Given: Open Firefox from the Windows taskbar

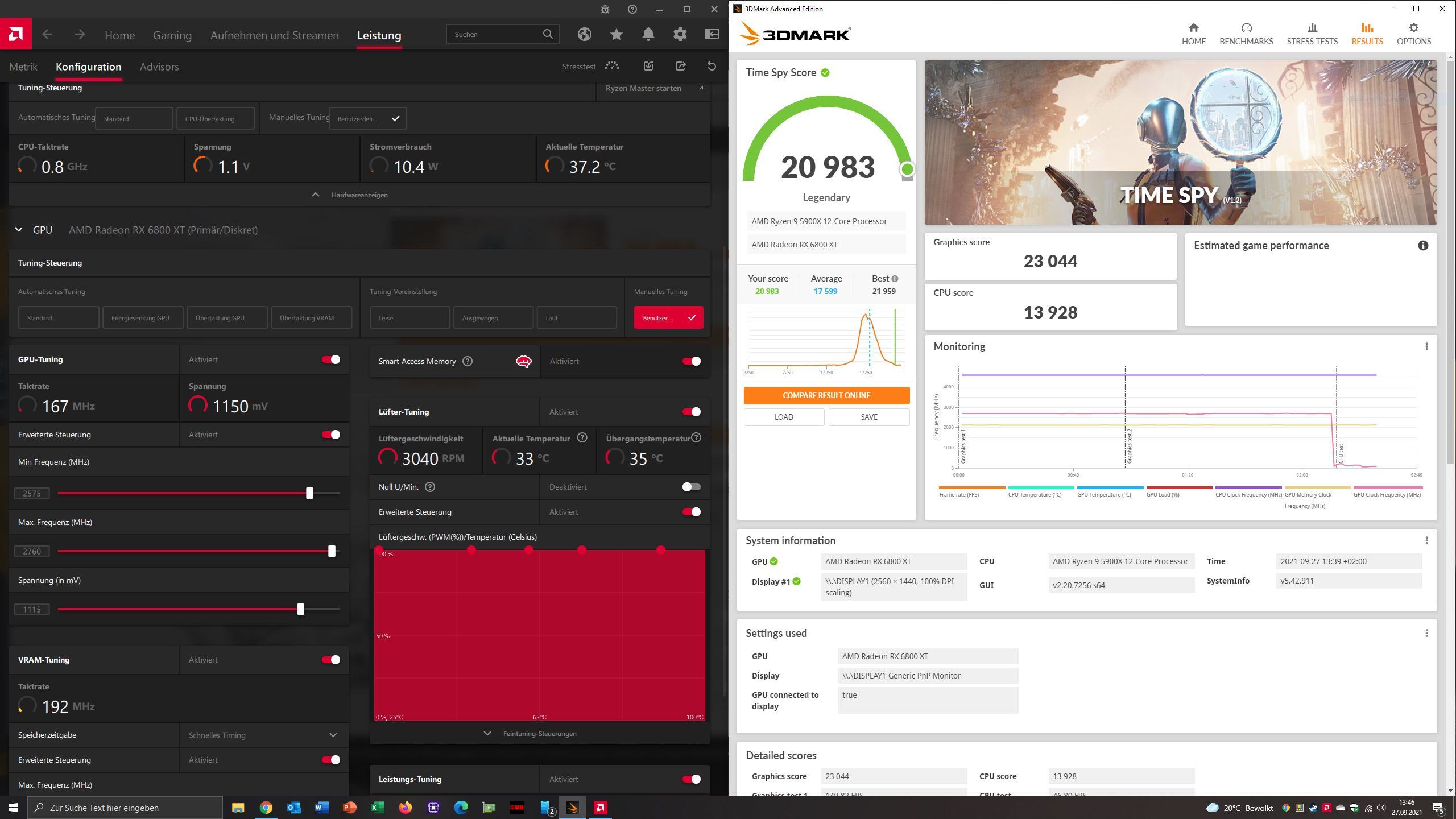Looking at the screenshot, I should 405,808.
